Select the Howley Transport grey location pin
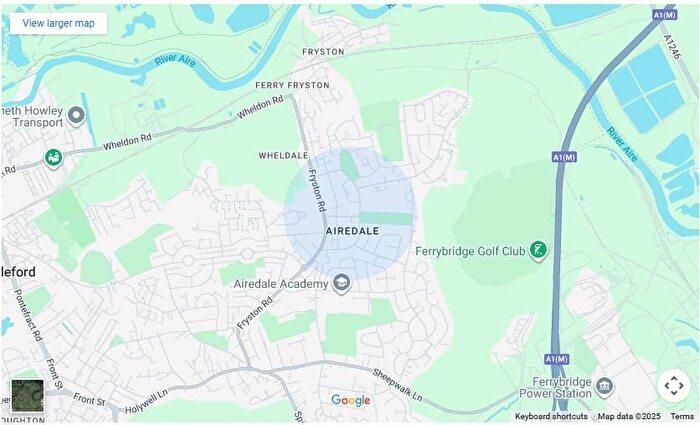The image size is (700, 425). [x=76, y=116]
